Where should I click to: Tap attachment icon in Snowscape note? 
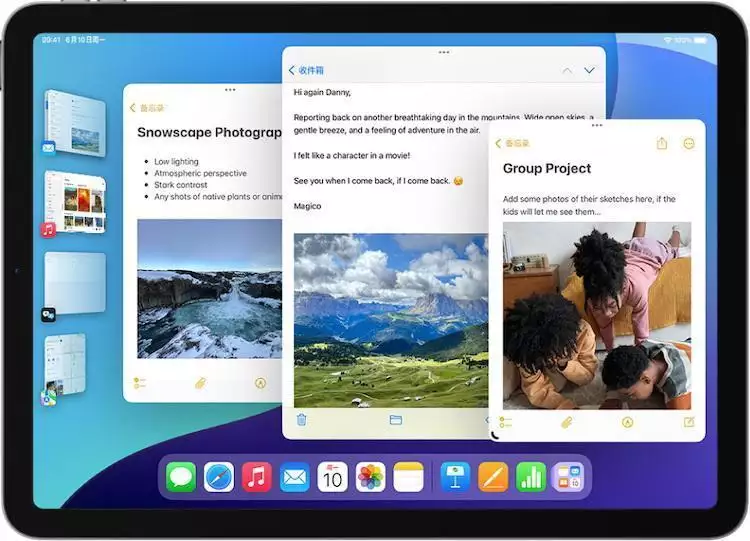[x=200, y=383]
